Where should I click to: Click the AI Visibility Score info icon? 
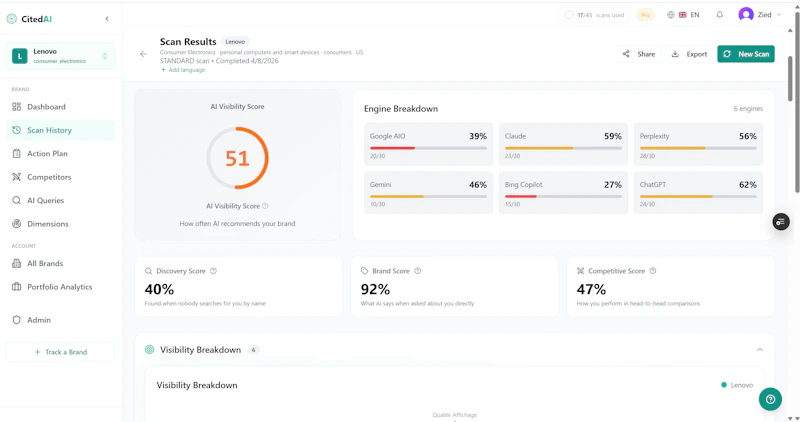[265, 206]
